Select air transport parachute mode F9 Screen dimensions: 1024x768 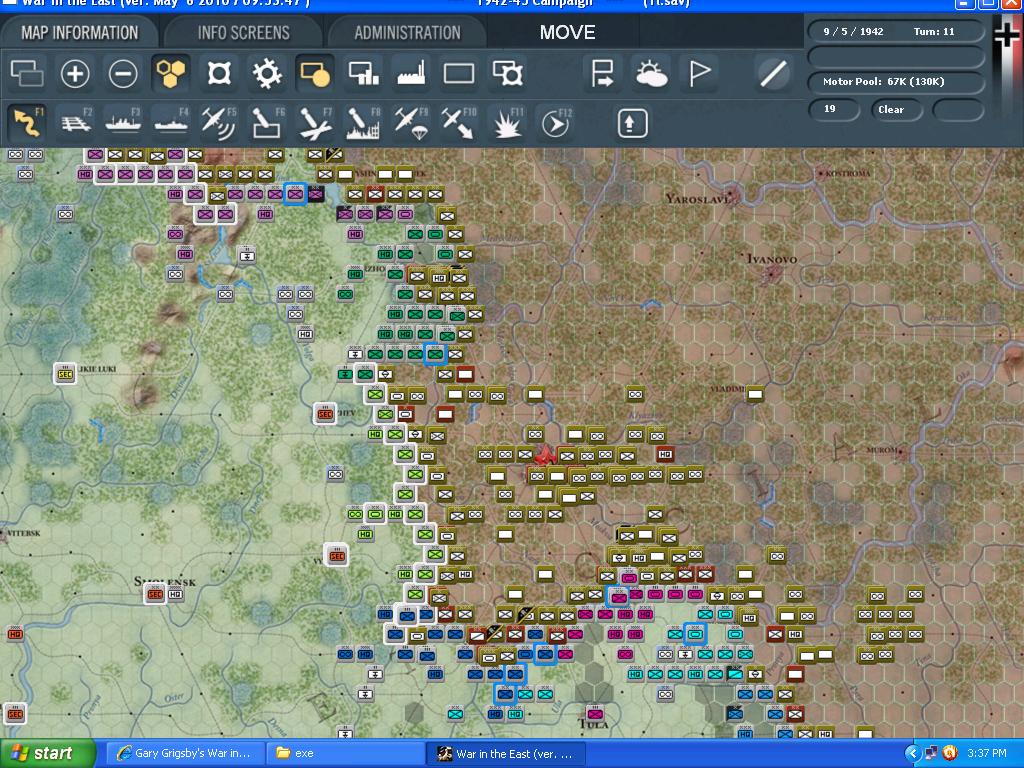coord(411,123)
